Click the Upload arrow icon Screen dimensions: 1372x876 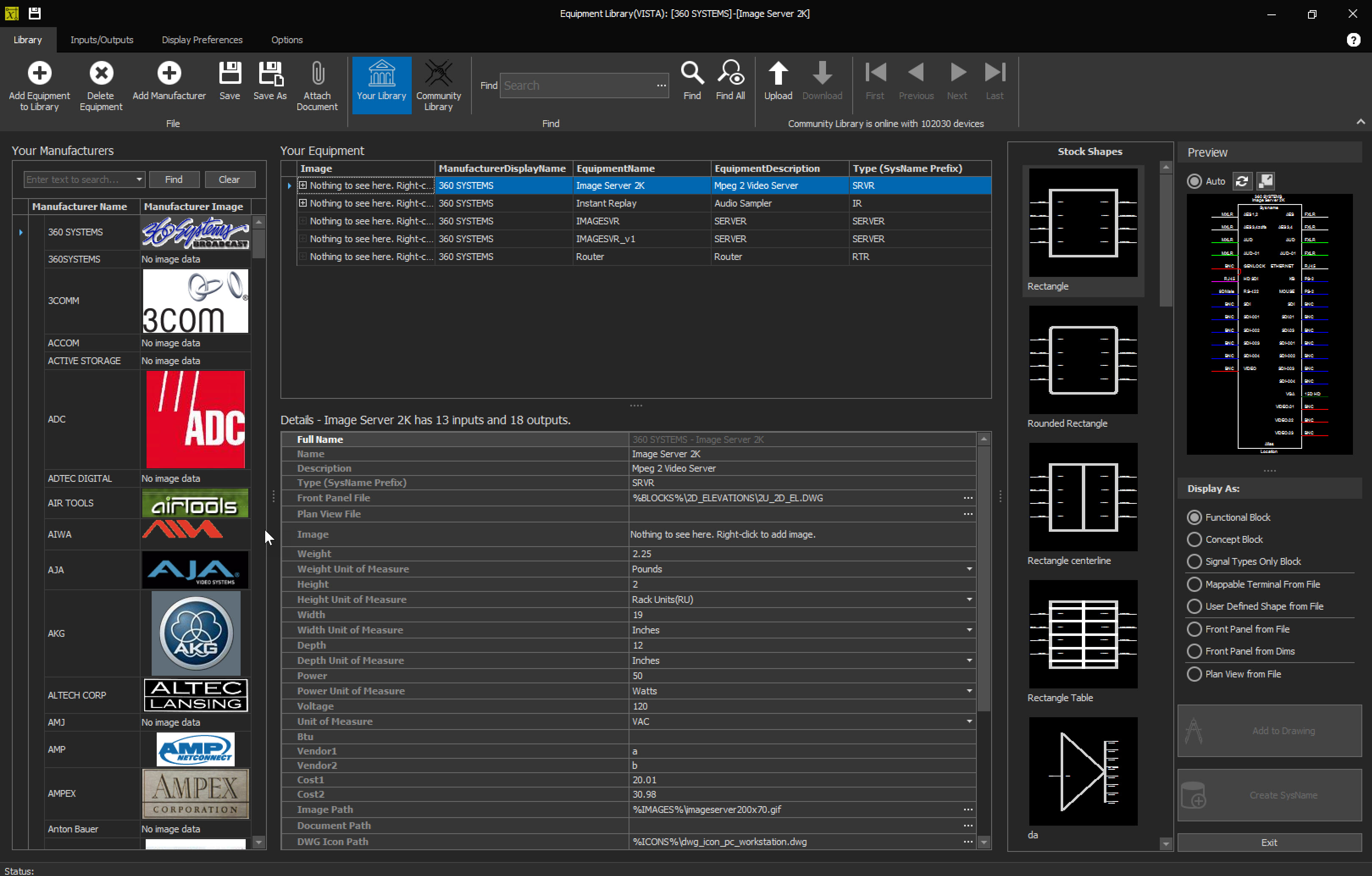(x=778, y=74)
